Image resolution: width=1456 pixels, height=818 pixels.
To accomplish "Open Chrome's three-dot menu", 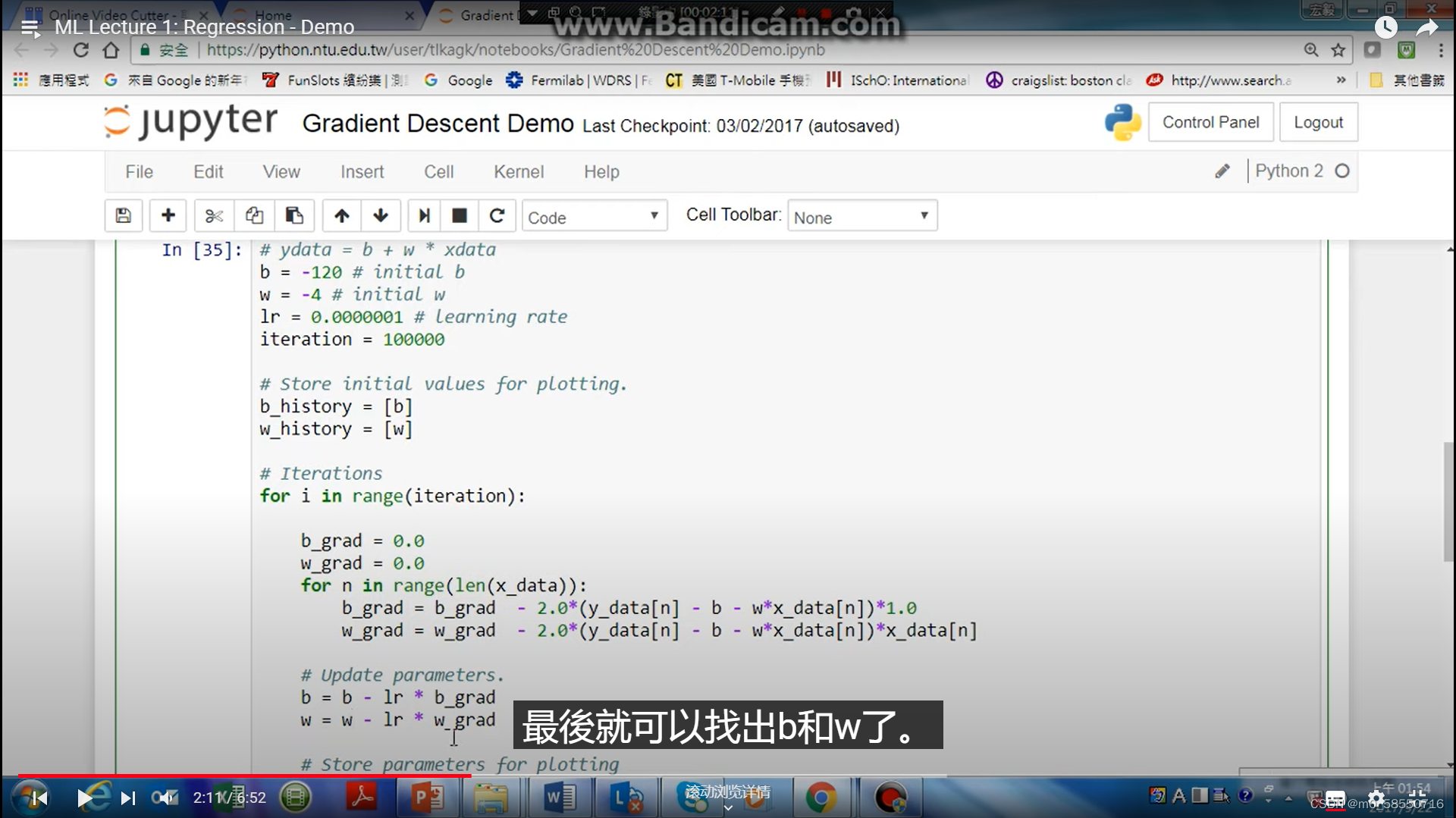I will coord(1441,50).
